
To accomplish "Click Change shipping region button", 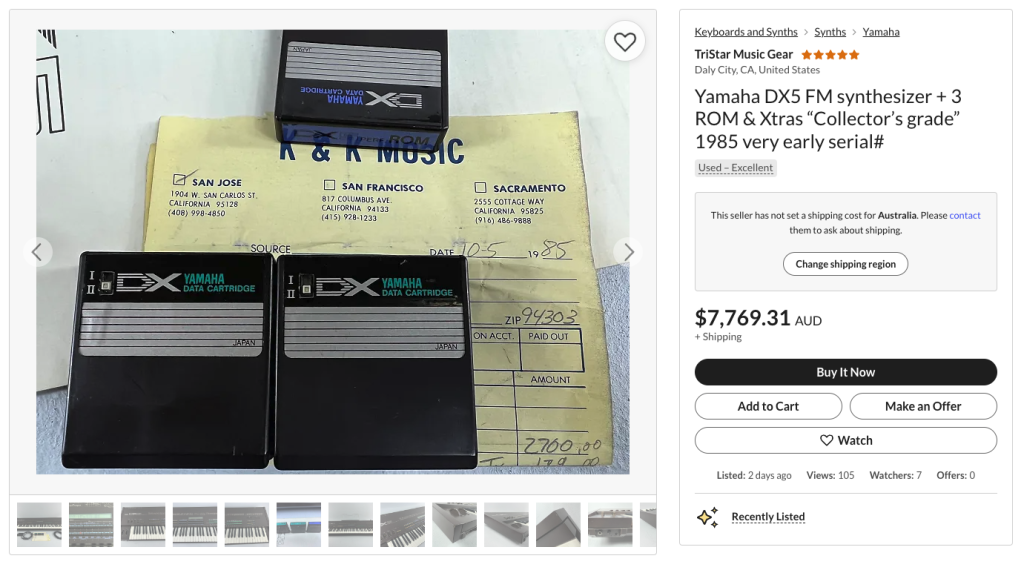I will pos(846,264).
